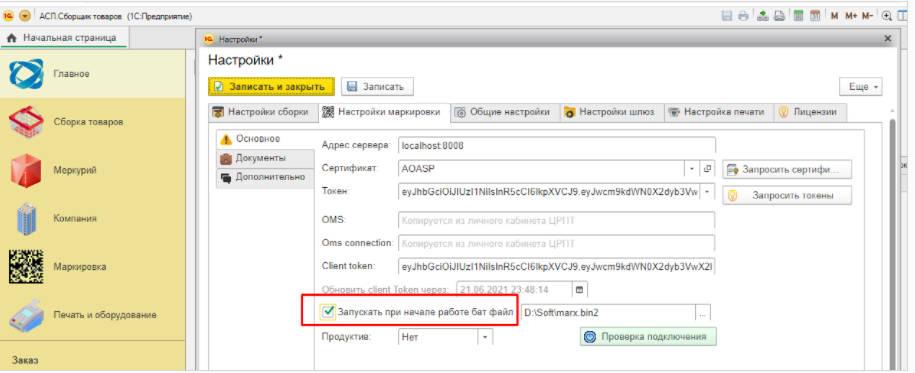Click Проверка подключения button
This screenshot has height=373, width=915.
tap(648, 337)
